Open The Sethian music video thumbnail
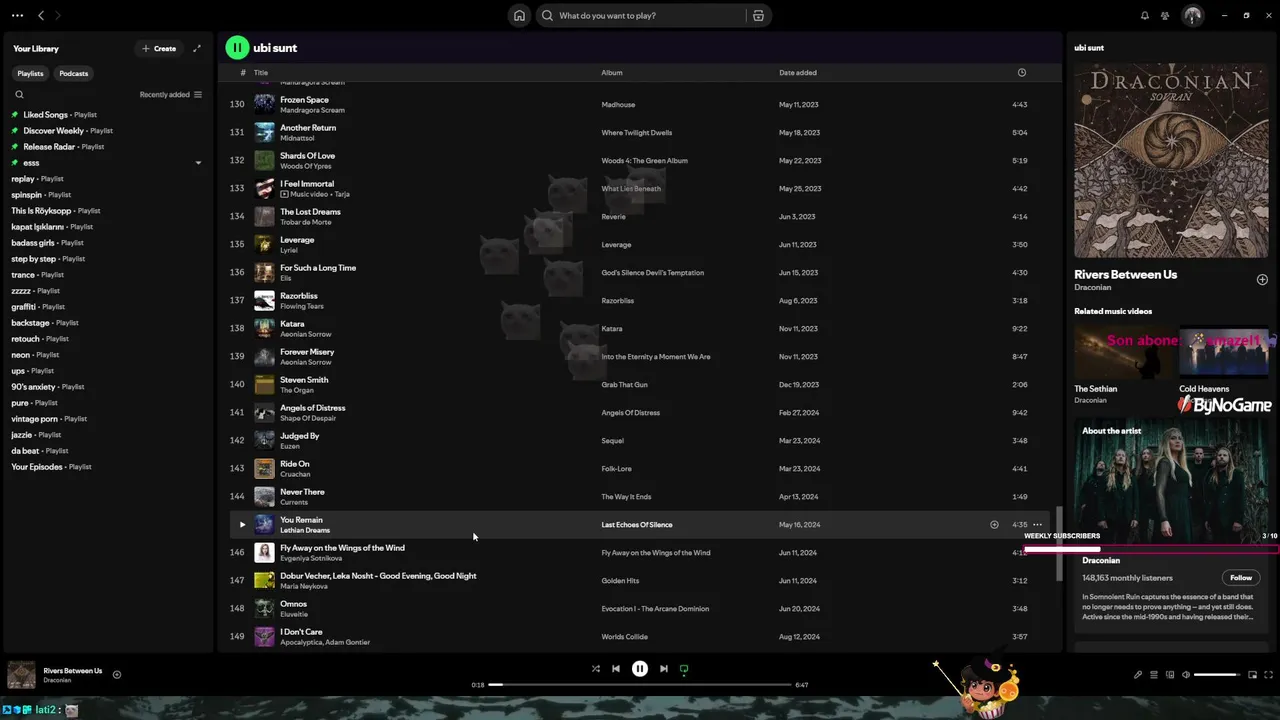 pos(1123,353)
